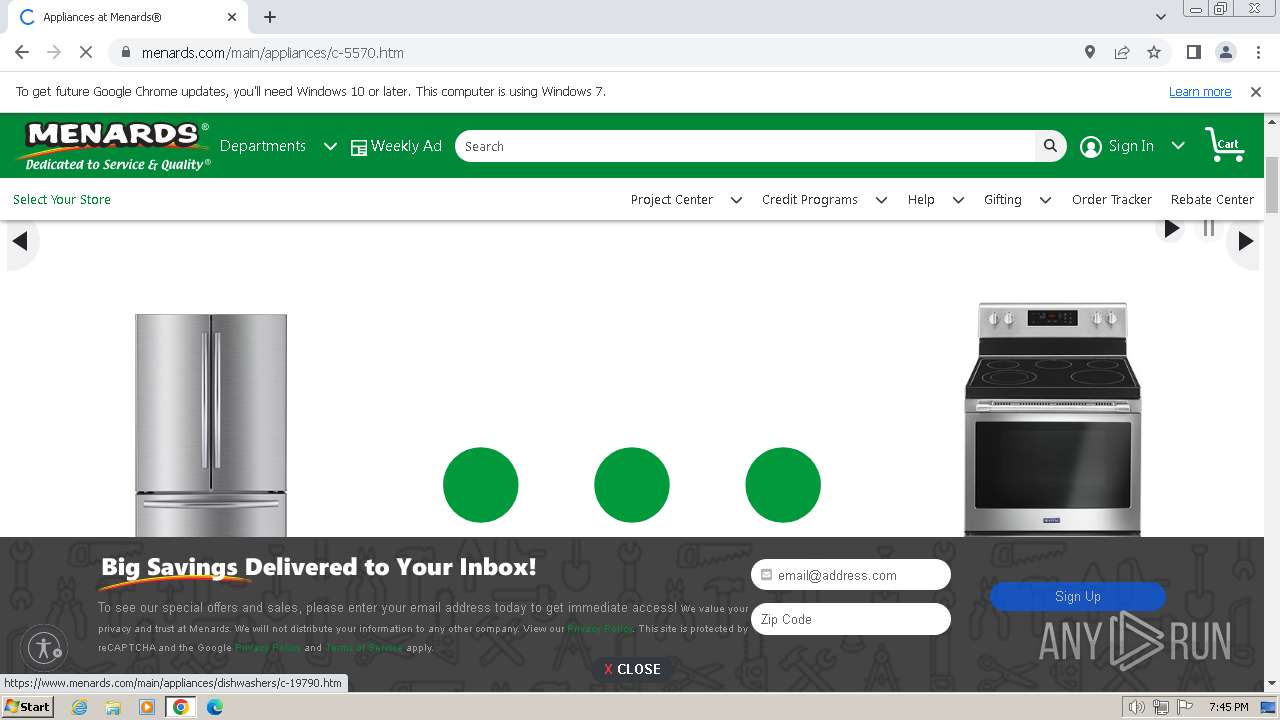
Task: Open the tab search dropdown arrow
Action: tap(1161, 17)
